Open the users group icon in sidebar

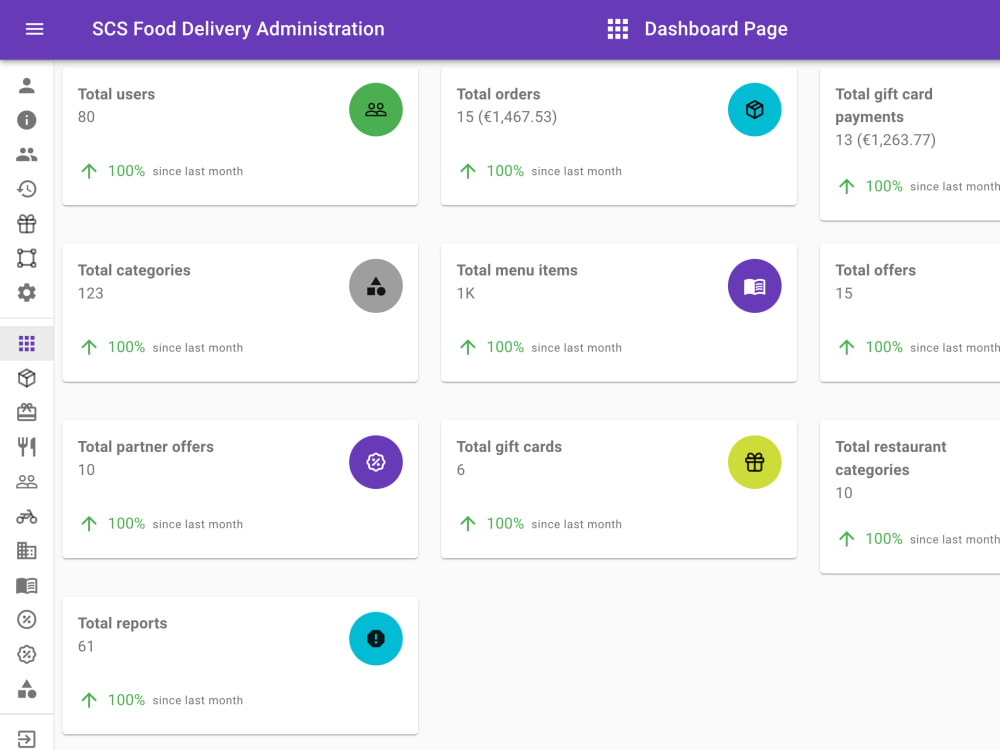coord(27,154)
